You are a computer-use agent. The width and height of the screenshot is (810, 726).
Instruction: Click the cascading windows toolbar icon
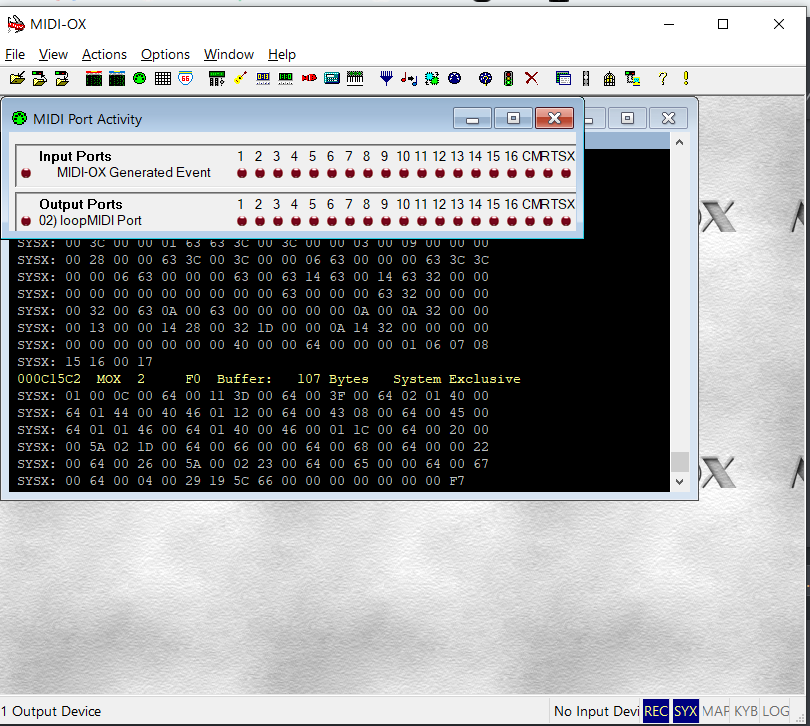click(x=563, y=79)
